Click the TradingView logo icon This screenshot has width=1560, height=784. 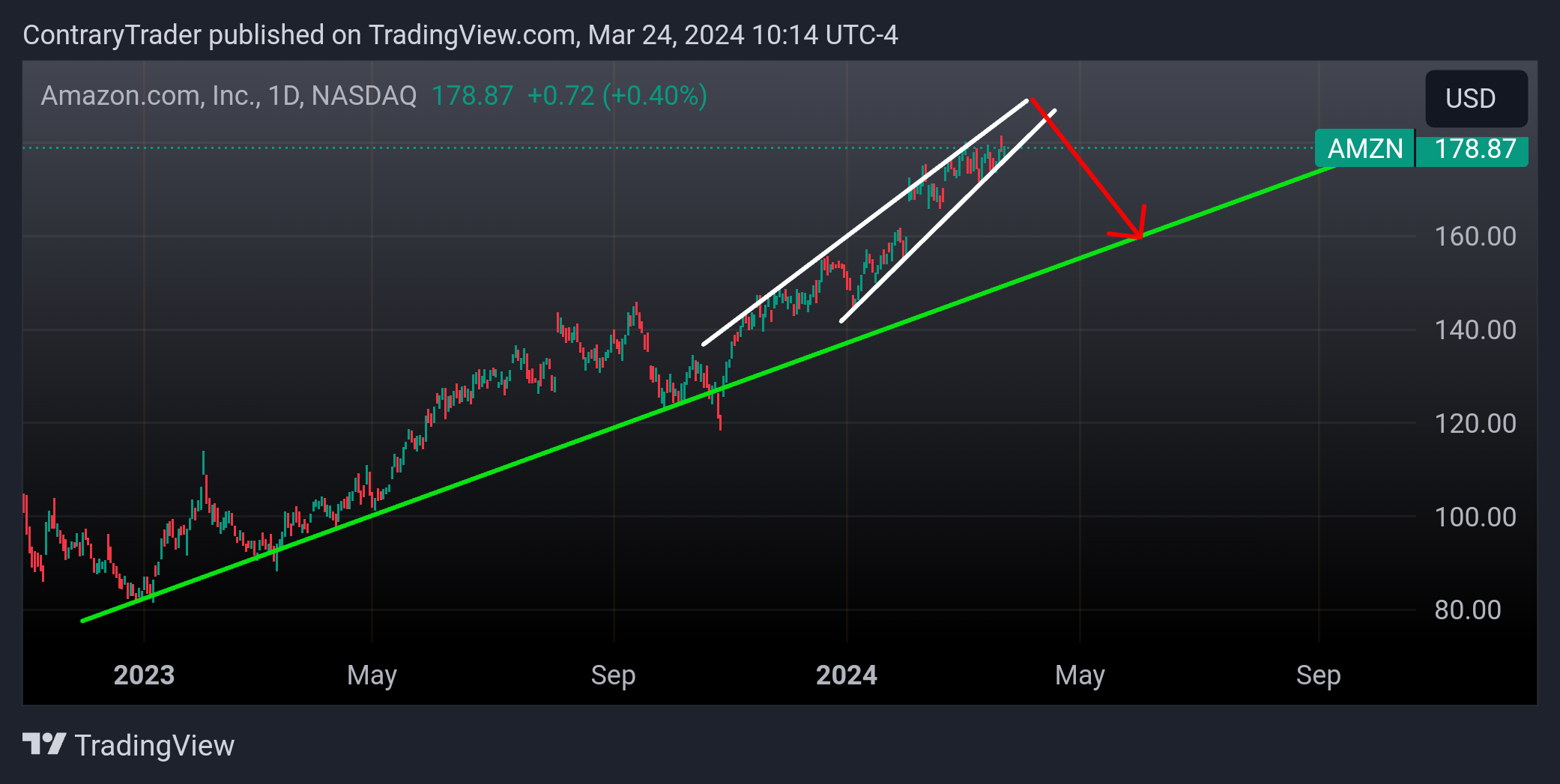pyautogui.click(x=44, y=744)
